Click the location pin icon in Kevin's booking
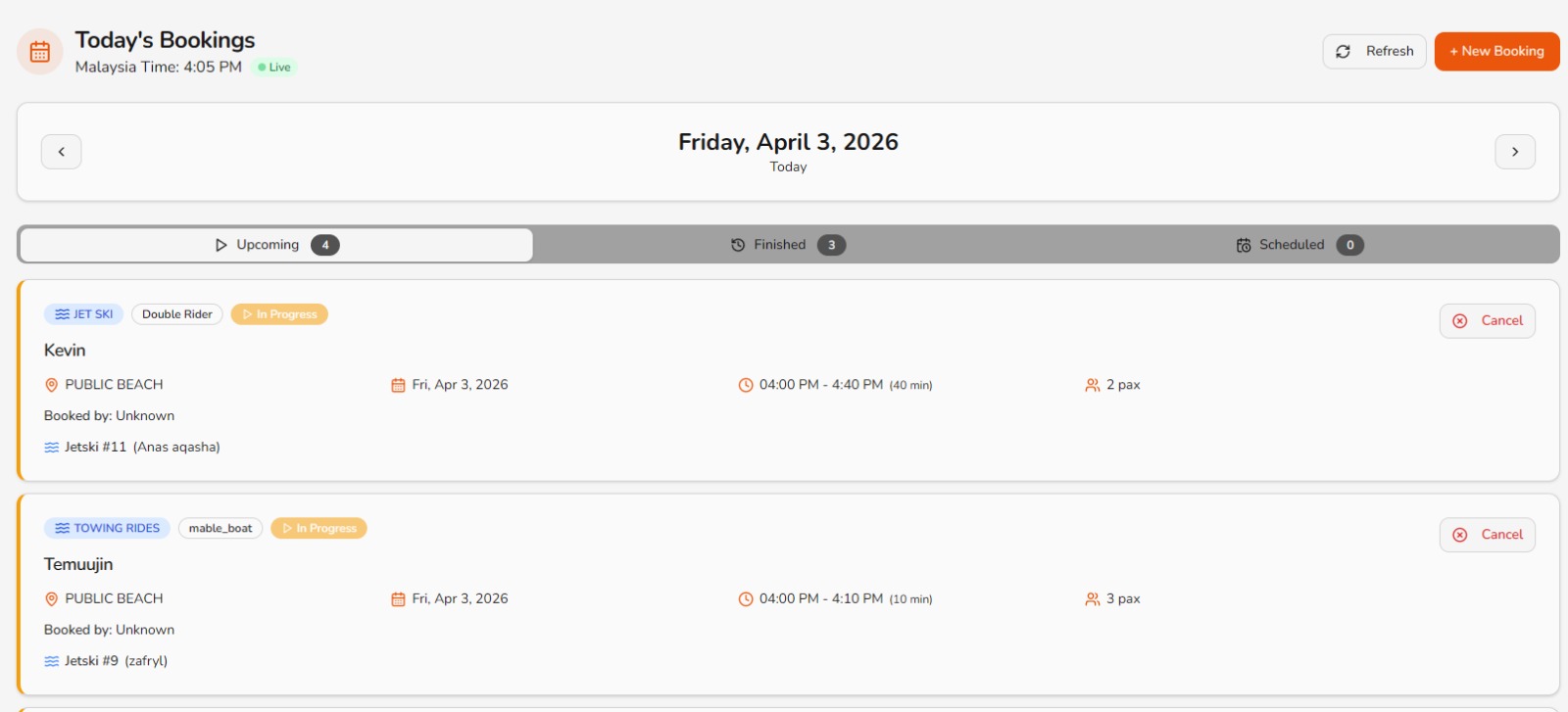 (x=52, y=386)
